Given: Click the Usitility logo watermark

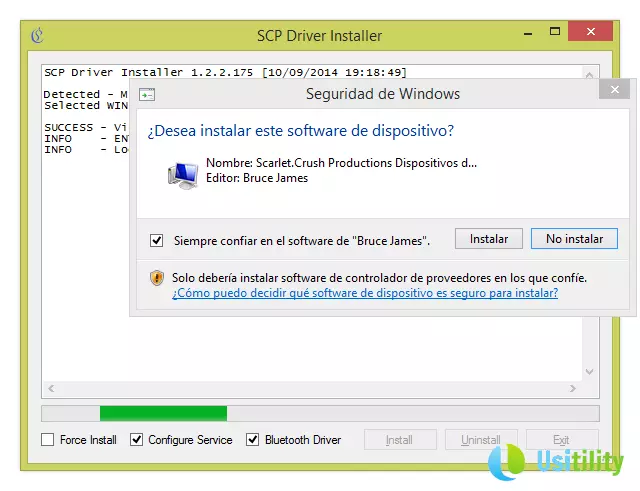Looking at the screenshot, I should 558,463.
